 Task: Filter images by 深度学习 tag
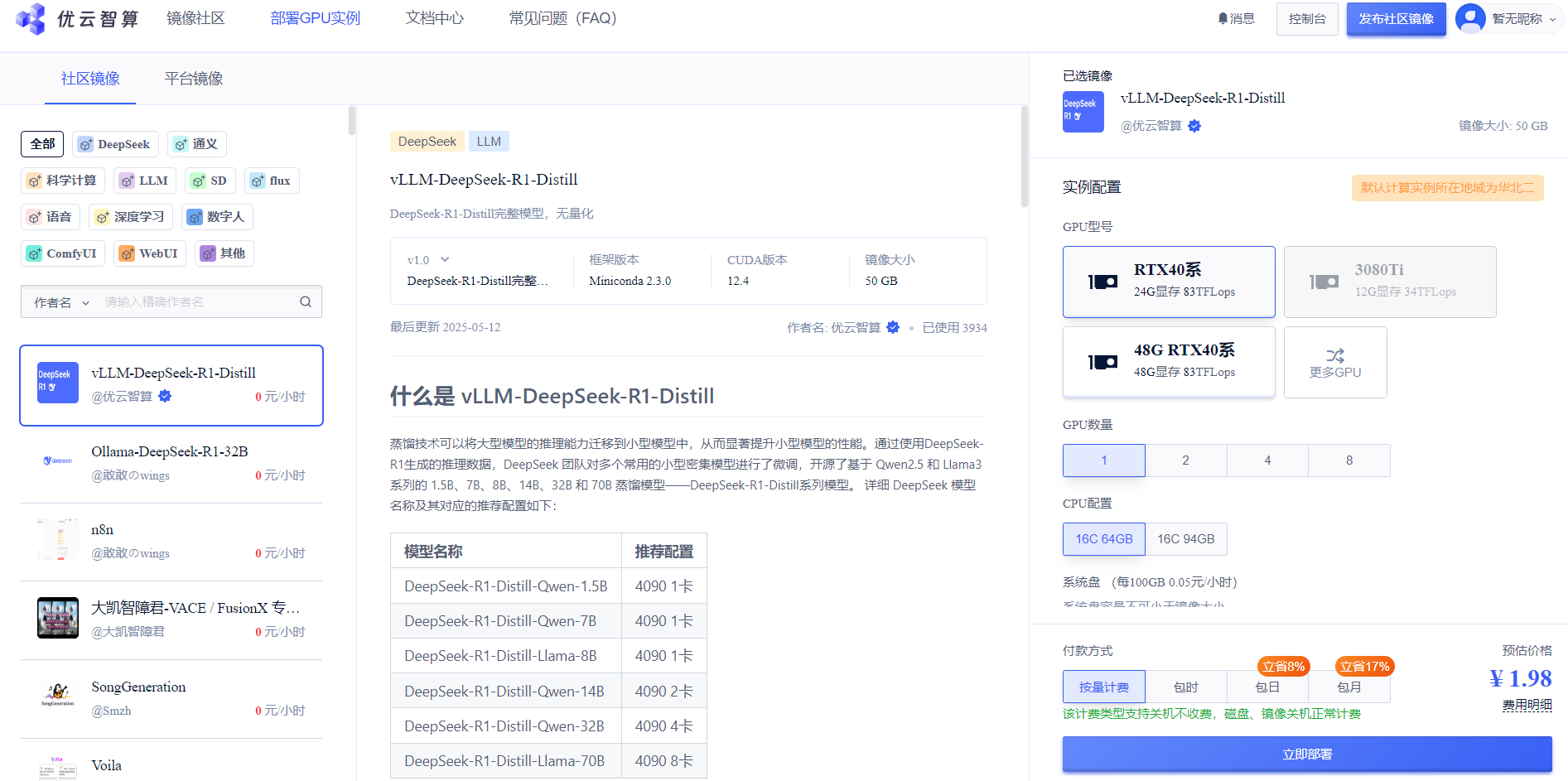131,217
